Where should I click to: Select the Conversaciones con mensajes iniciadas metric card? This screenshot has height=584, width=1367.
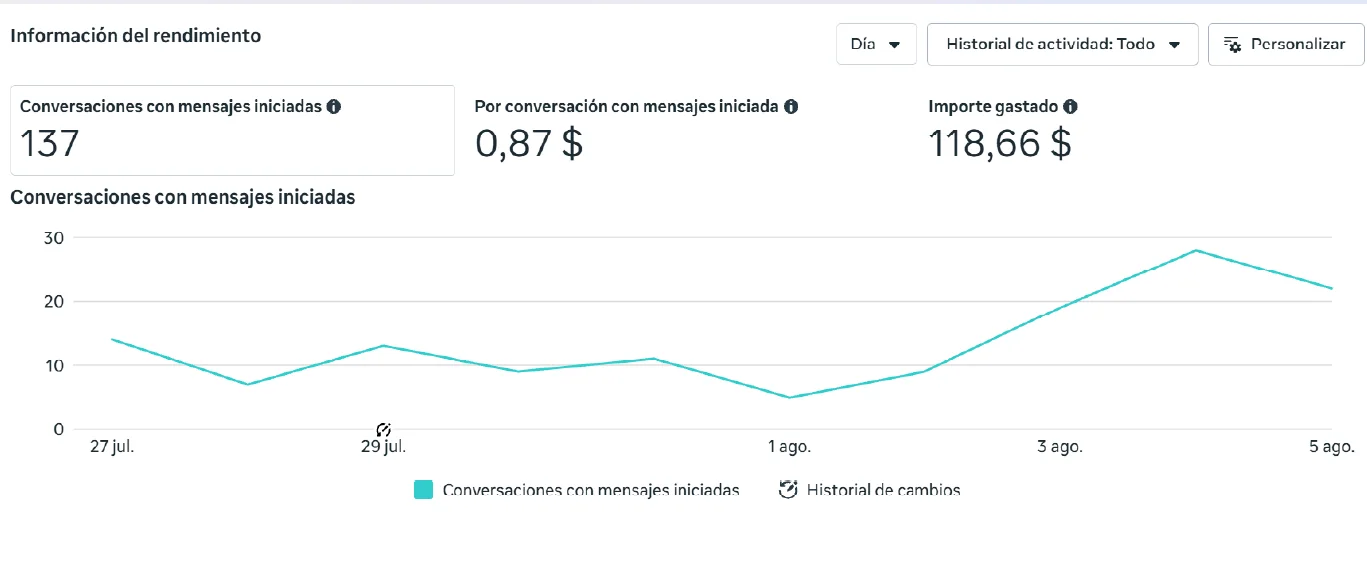[x=232, y=130]
